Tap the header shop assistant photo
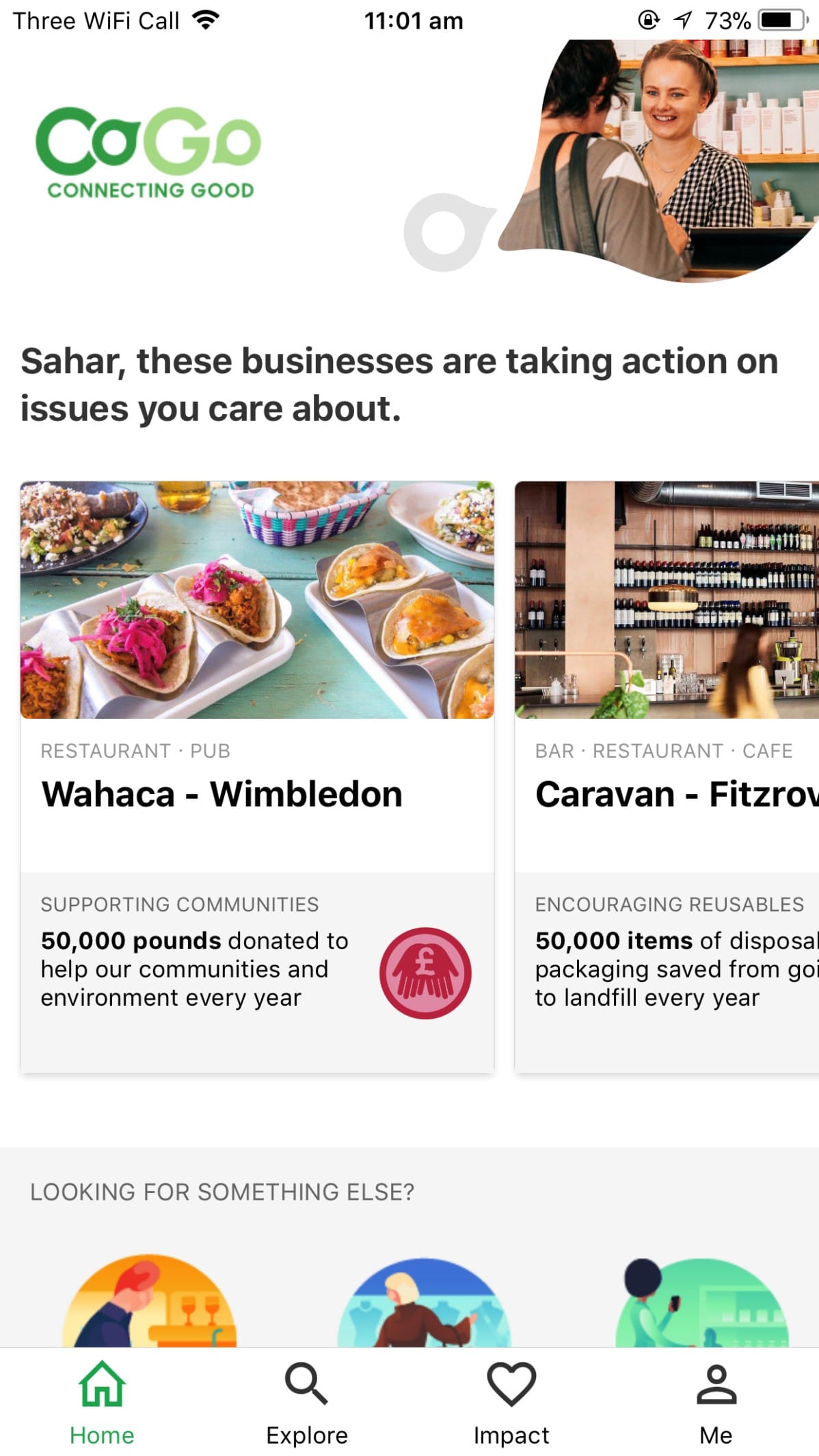The width and height of the screenshot is (819, 1456). tap(670, 157)
